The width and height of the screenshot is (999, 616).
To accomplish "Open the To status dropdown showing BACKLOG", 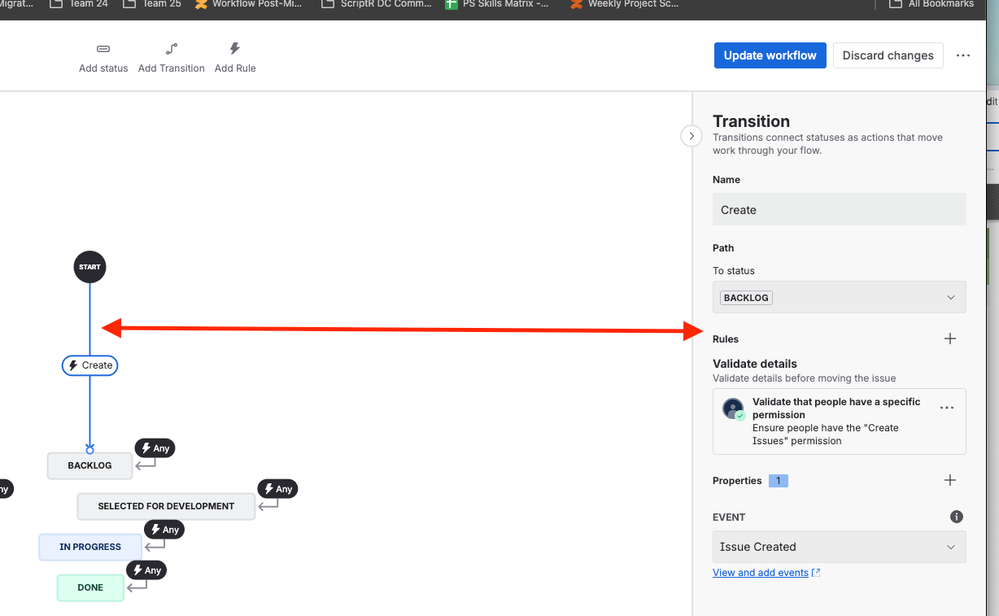I will click(838, 297).
